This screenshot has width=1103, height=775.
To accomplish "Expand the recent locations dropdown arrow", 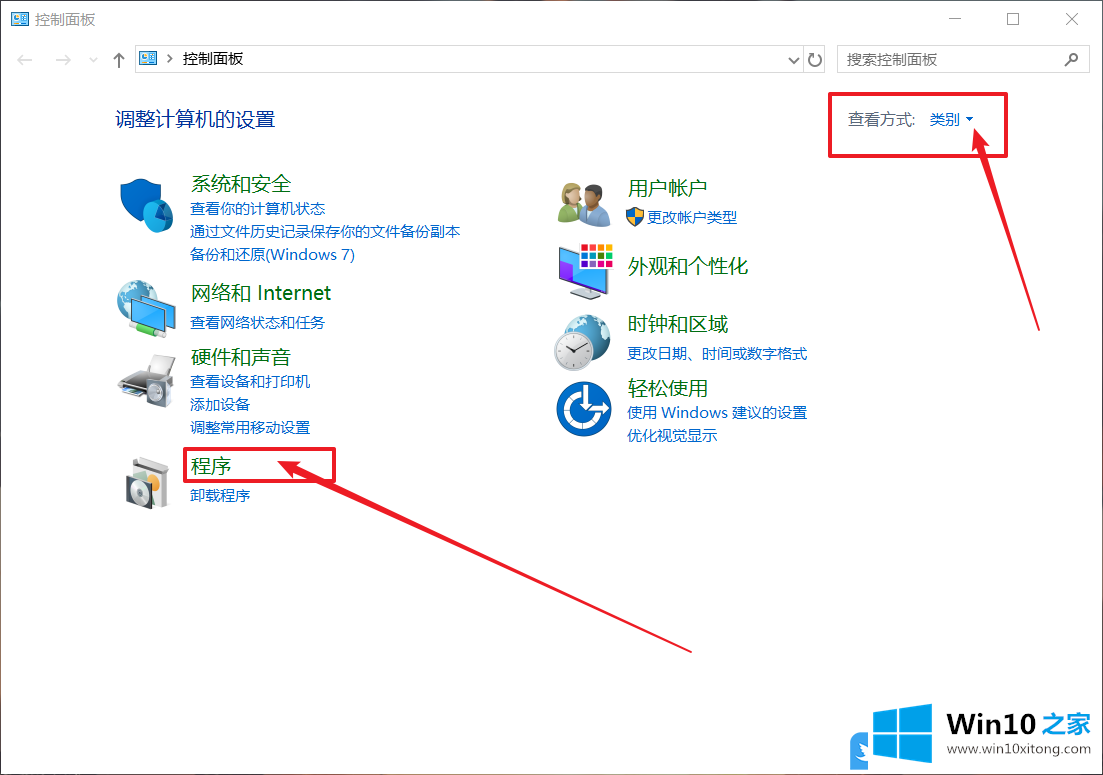I will coord(94,60).
